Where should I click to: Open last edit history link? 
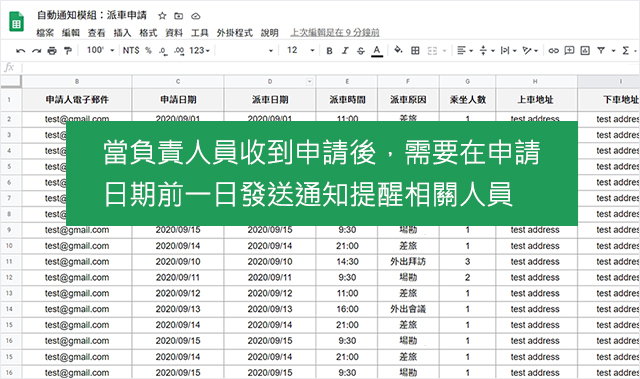335,33
